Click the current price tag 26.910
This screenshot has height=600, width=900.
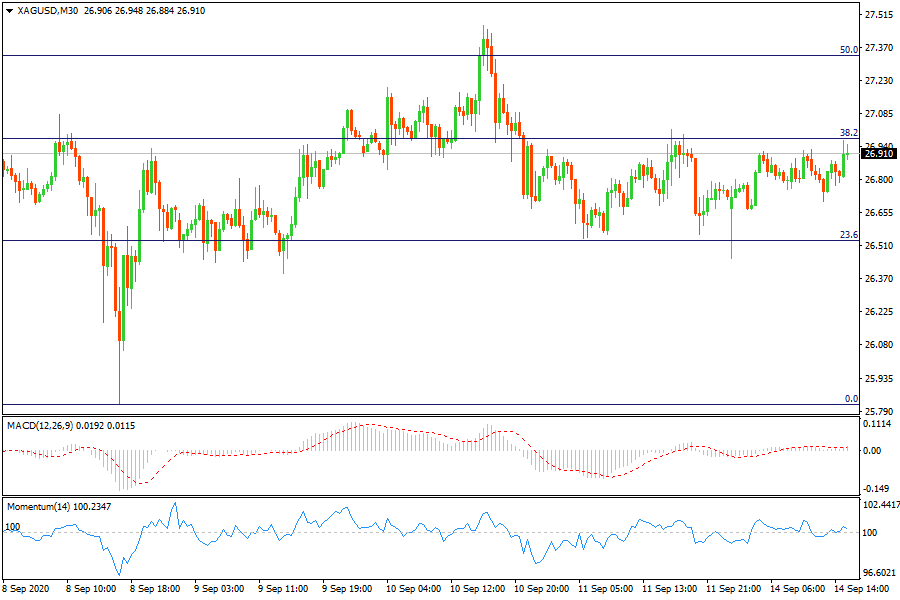click(878, 154)
